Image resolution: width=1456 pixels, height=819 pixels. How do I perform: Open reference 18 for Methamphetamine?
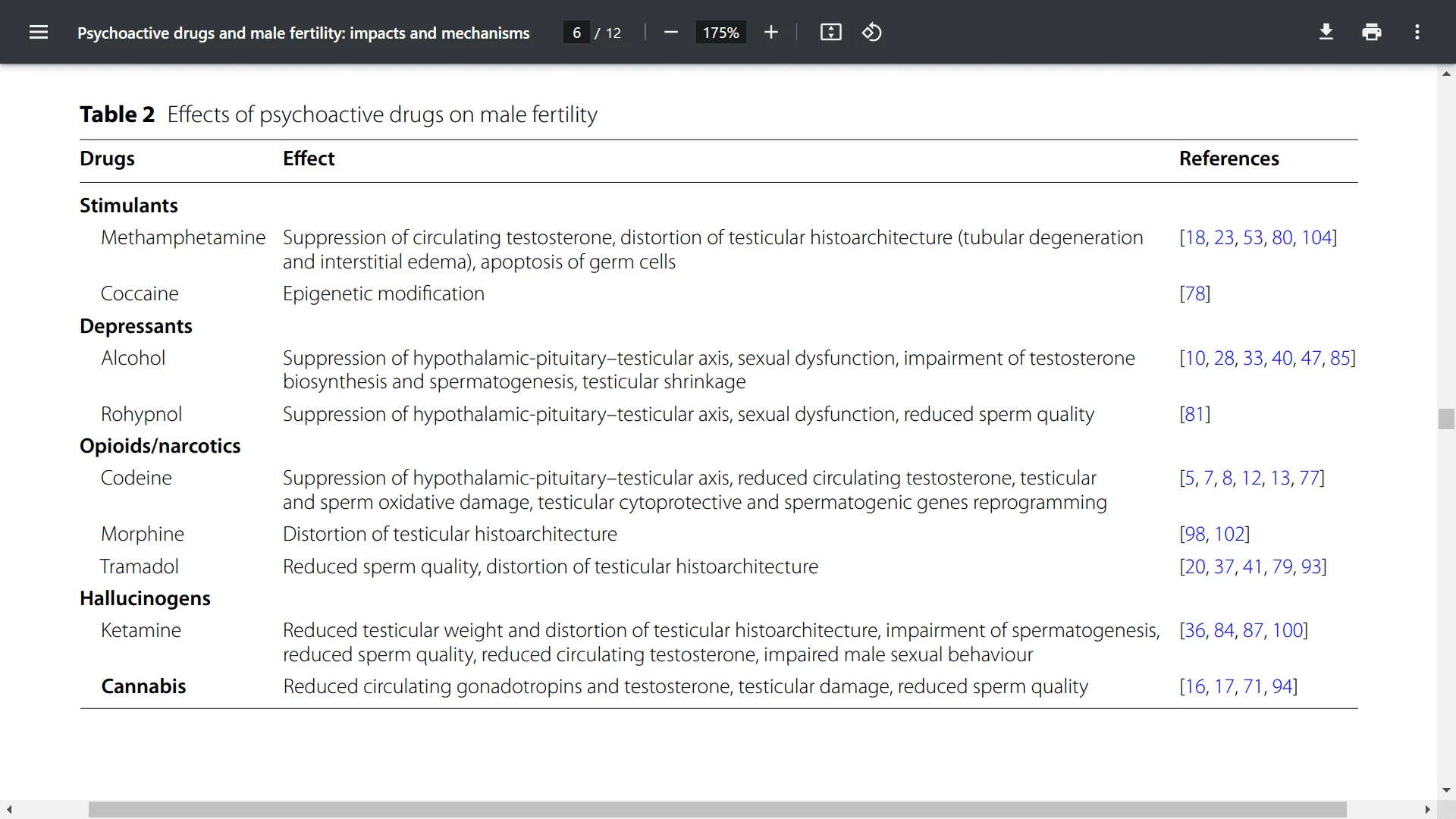click(x=1195, y=237)
